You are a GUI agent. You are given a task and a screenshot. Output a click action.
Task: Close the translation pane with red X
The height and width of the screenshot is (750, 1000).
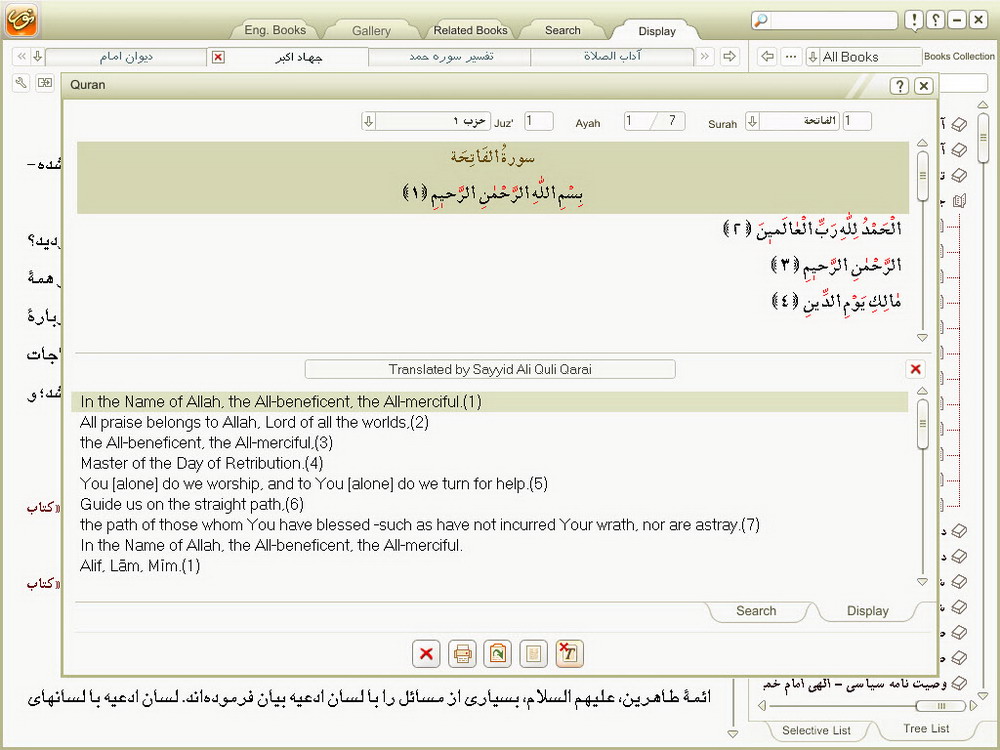point(915,369)
